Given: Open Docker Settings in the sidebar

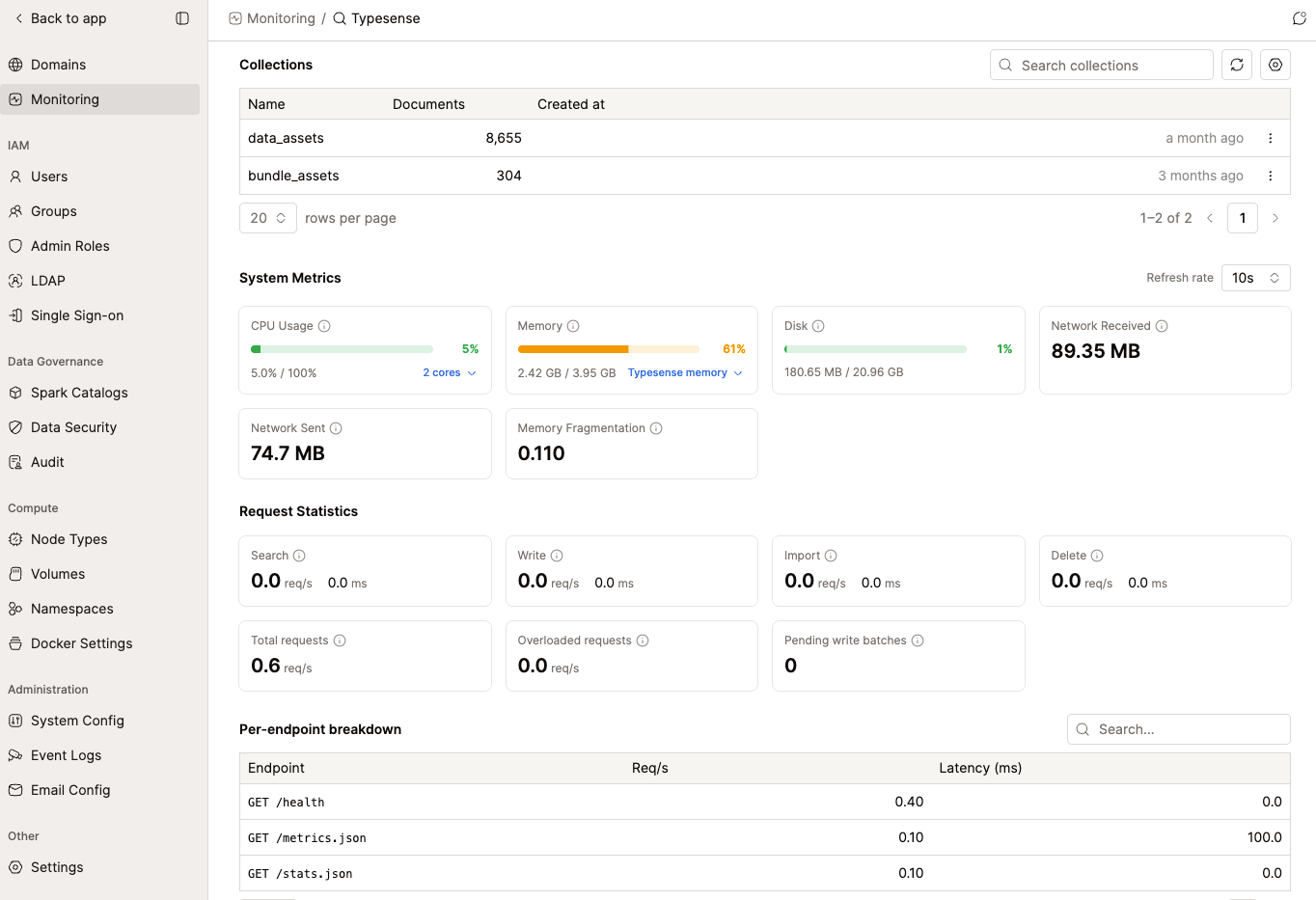Looking at the screenshot, I should point(100,643).
